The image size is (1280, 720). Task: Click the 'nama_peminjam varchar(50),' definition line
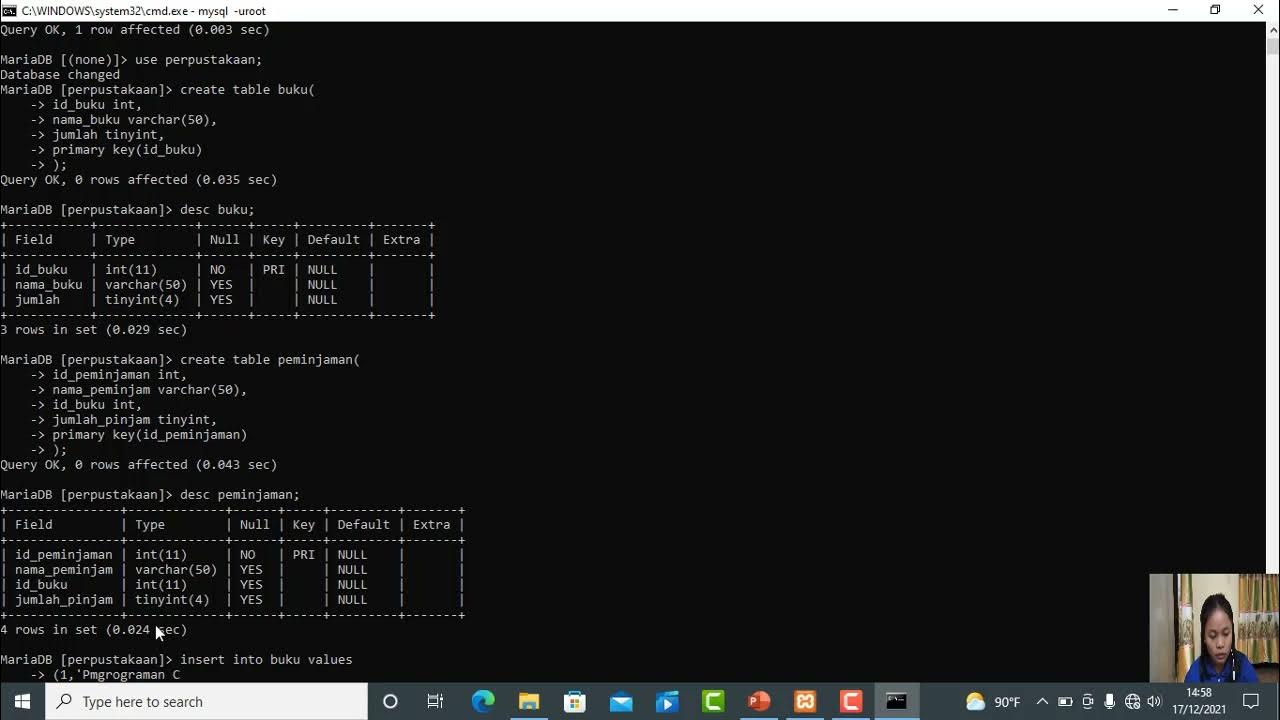[150, 390]
